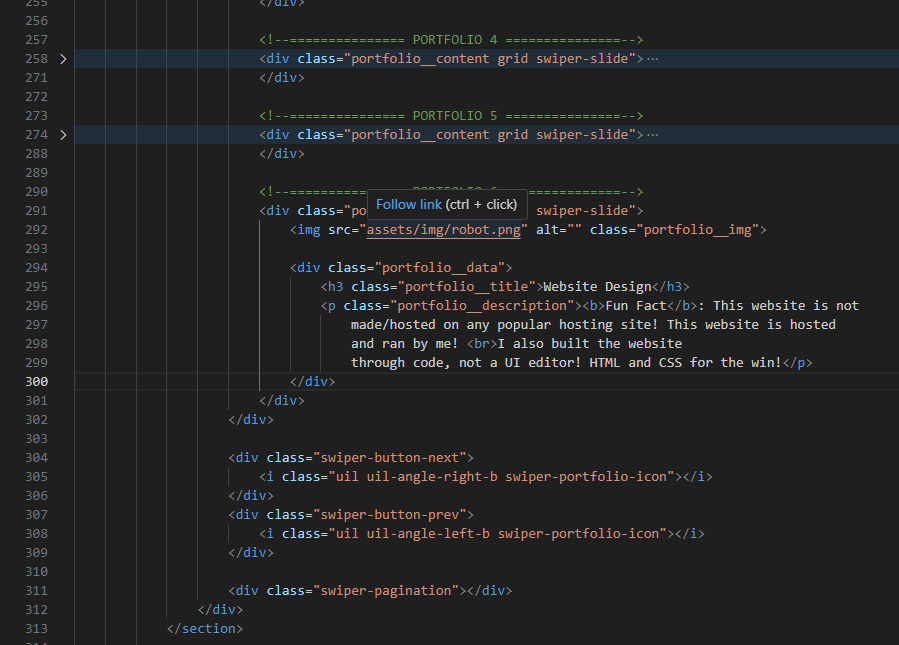Click the ellipsis after the line 274 div
The width and height of the screenshot is (899, 645).
pos(653,135)
